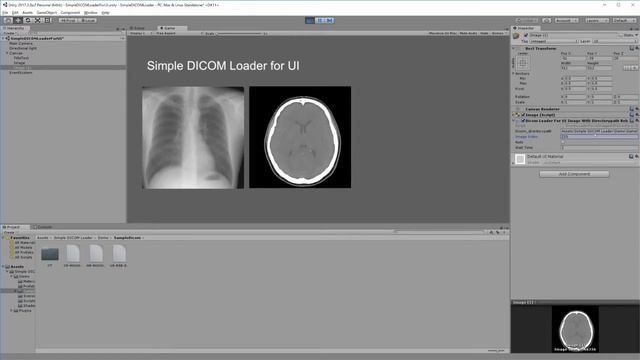The image size is (640, 360).
Task: Click the Collab button
Action: point(527,20)
